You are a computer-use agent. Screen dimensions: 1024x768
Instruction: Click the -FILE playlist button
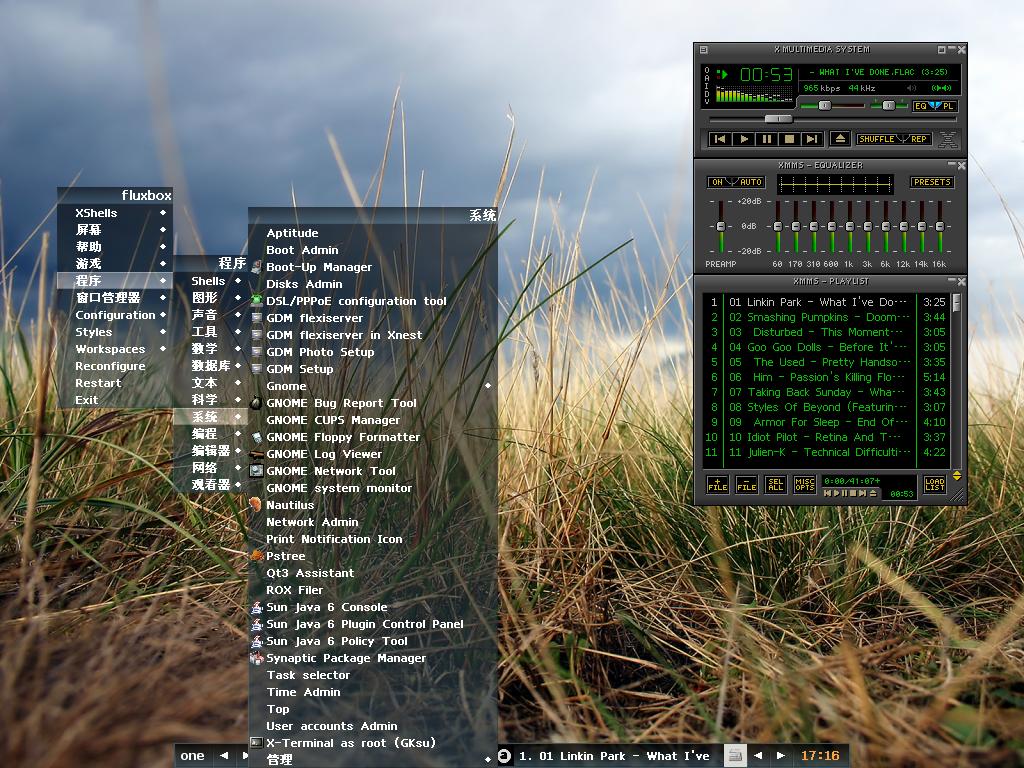pos(746,484)
